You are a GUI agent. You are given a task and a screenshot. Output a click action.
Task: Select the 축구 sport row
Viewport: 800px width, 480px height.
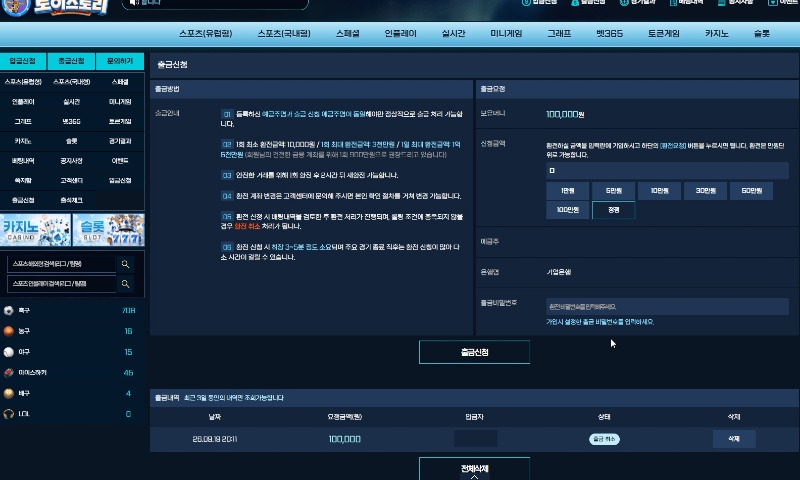72,311
